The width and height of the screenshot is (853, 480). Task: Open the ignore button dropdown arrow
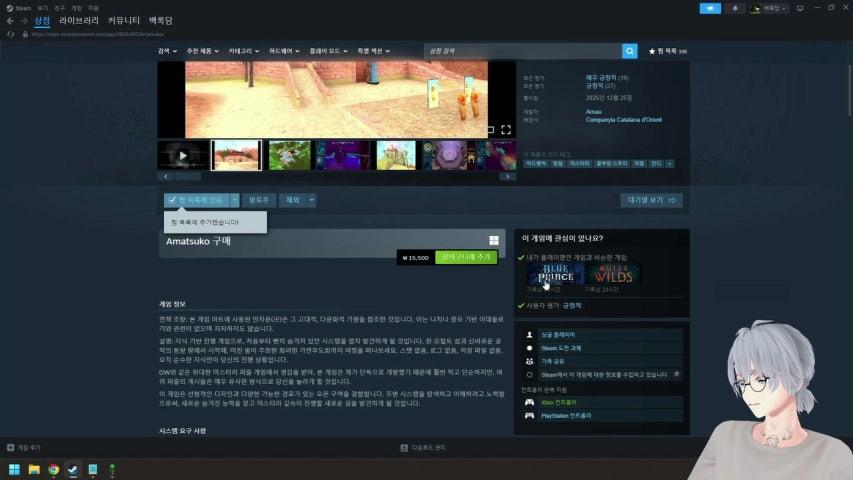coord(312,200)
